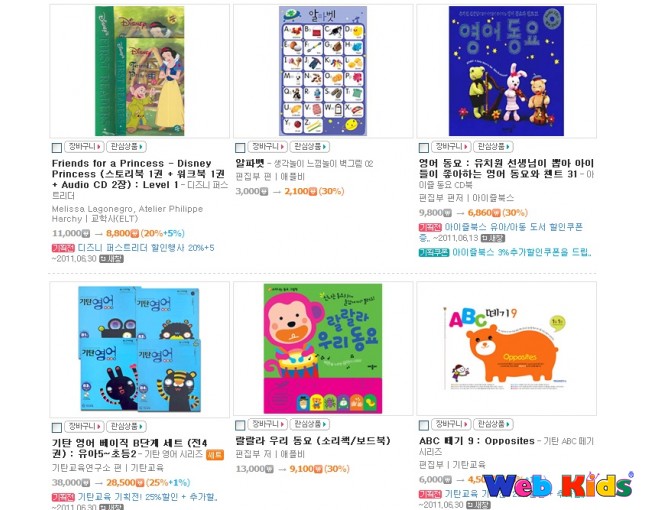Image resolution: width=650 pixels, height=510 pixels.
Task: Open the Disney Snow White book cover
Action: (x=140, y=71)
